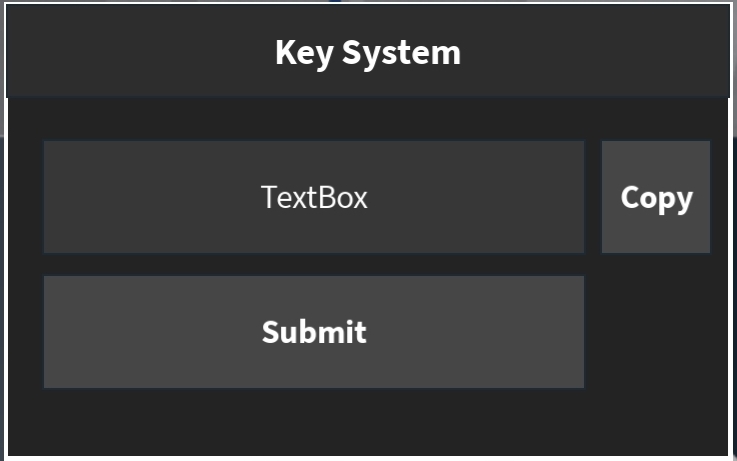This screenshot has height=461, width=737.
Task: Click inside the key entry box
Action: (x=314, y=197)
